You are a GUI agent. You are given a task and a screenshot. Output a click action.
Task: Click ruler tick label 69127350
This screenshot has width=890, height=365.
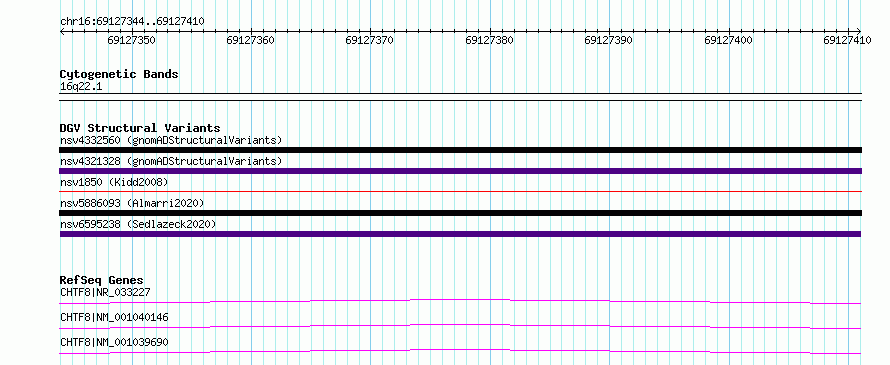click(131, 40)
